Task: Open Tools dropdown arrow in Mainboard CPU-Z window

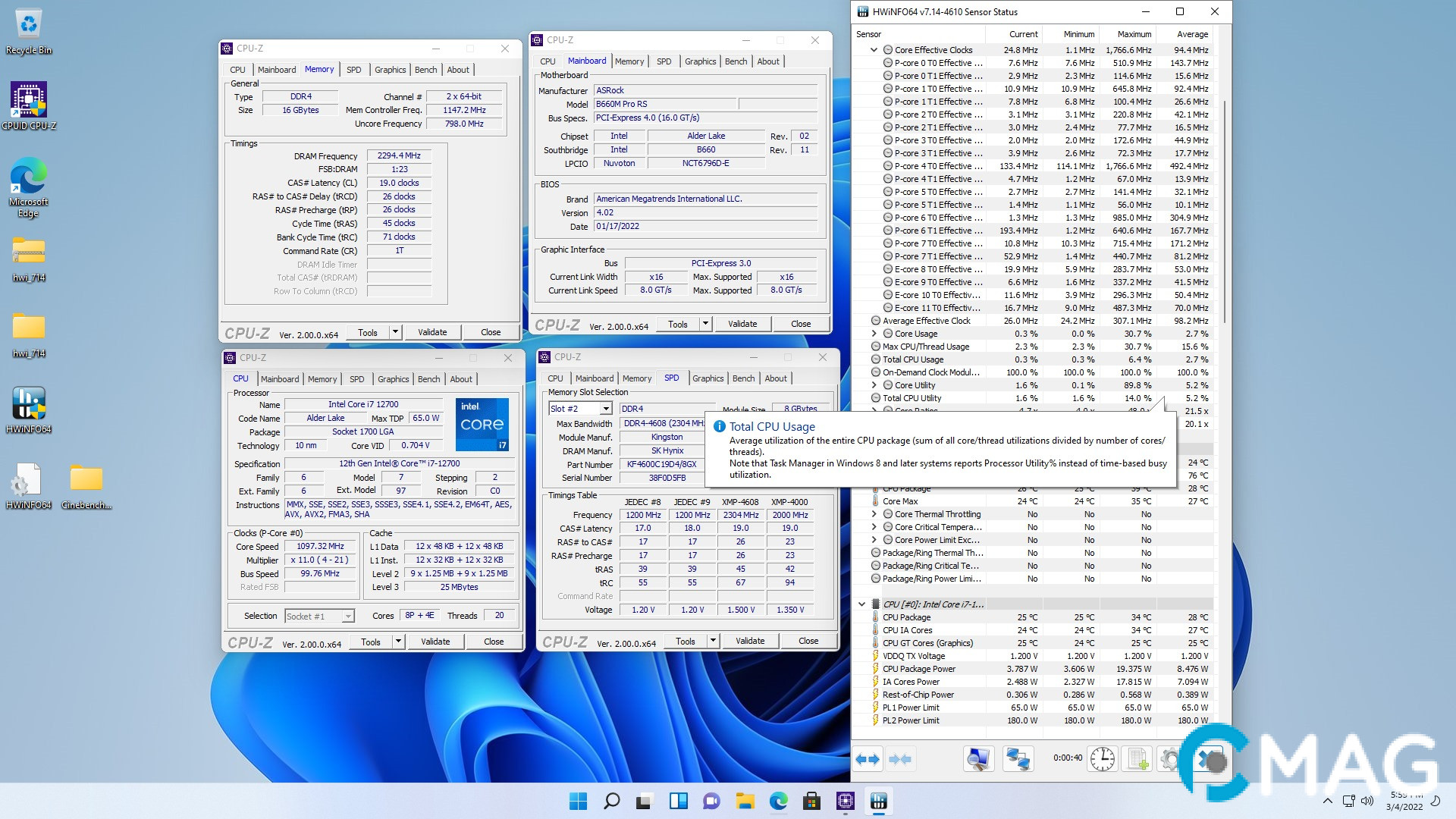Action: (704, 324)
